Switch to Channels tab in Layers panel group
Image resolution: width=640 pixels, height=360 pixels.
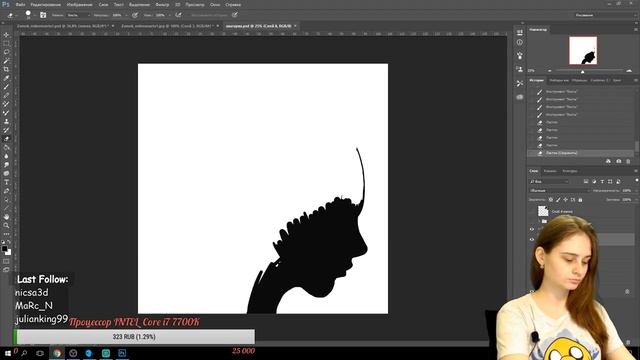[550, 171]
